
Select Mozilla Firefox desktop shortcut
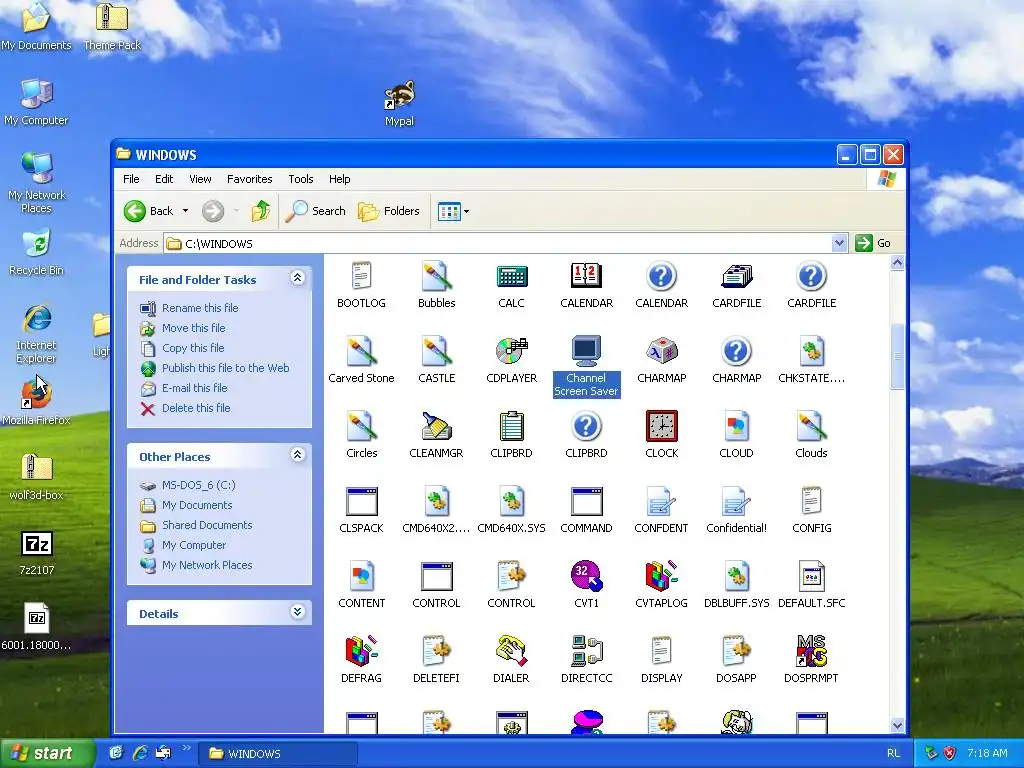click(36, 402)
